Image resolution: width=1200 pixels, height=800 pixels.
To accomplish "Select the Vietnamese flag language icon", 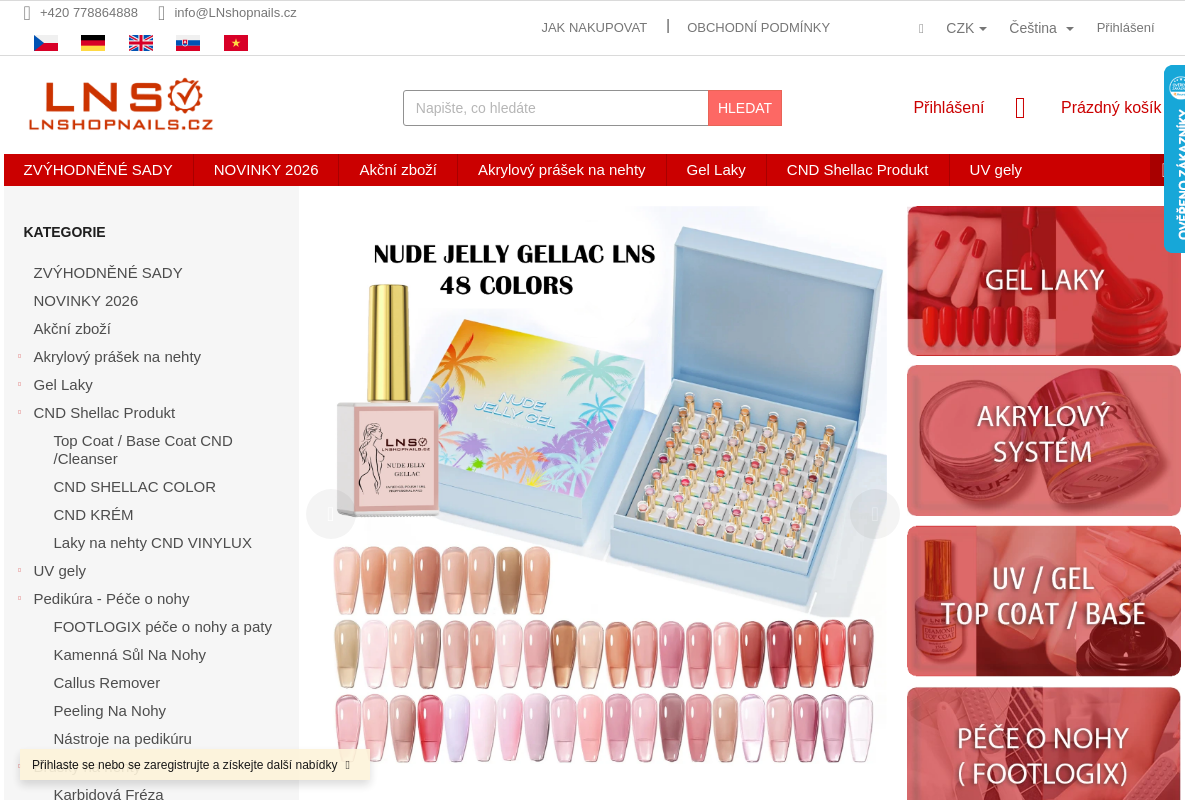I will (x=236, y=43).
